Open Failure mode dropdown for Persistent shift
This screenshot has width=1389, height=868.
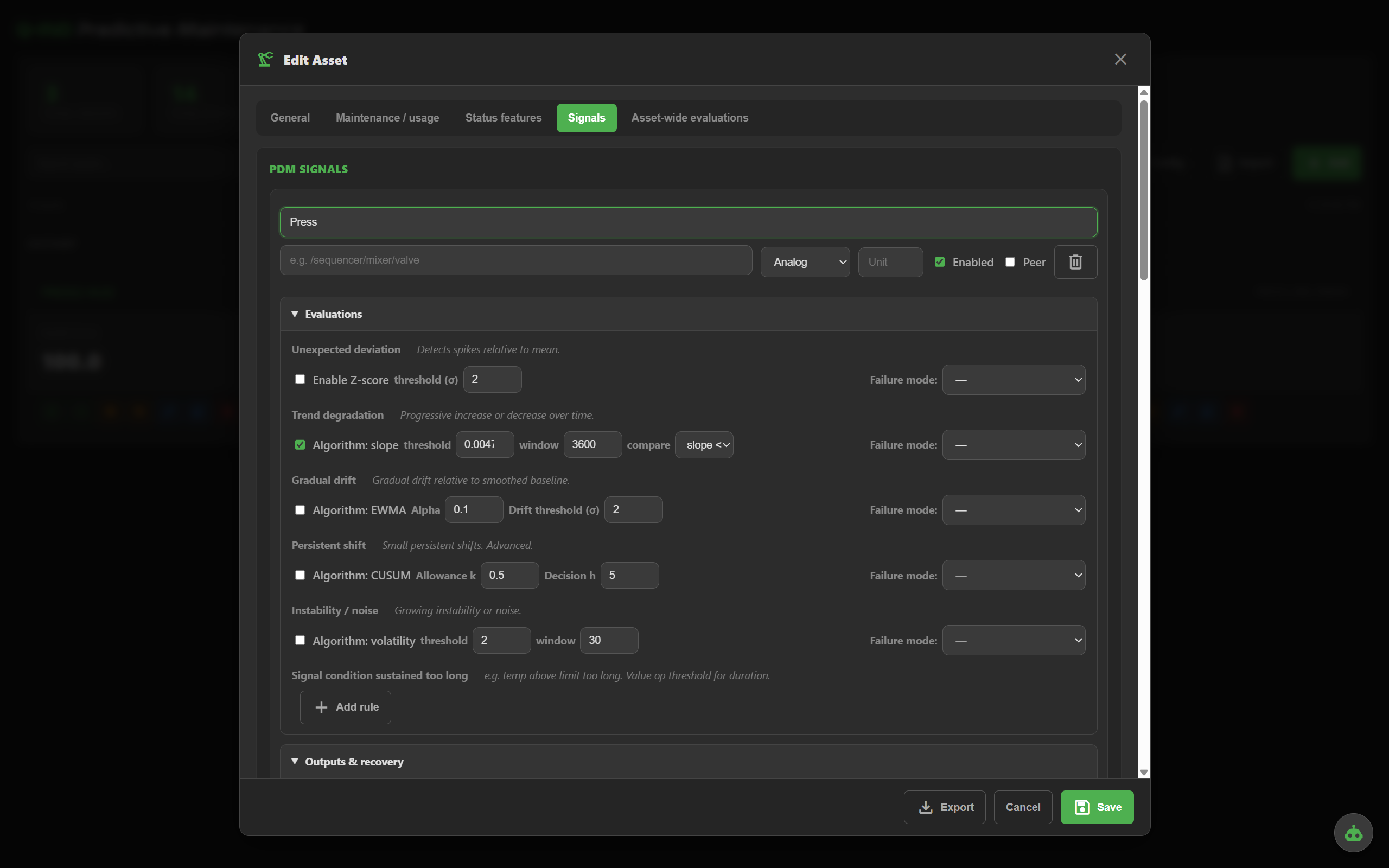coord(1014,575)
